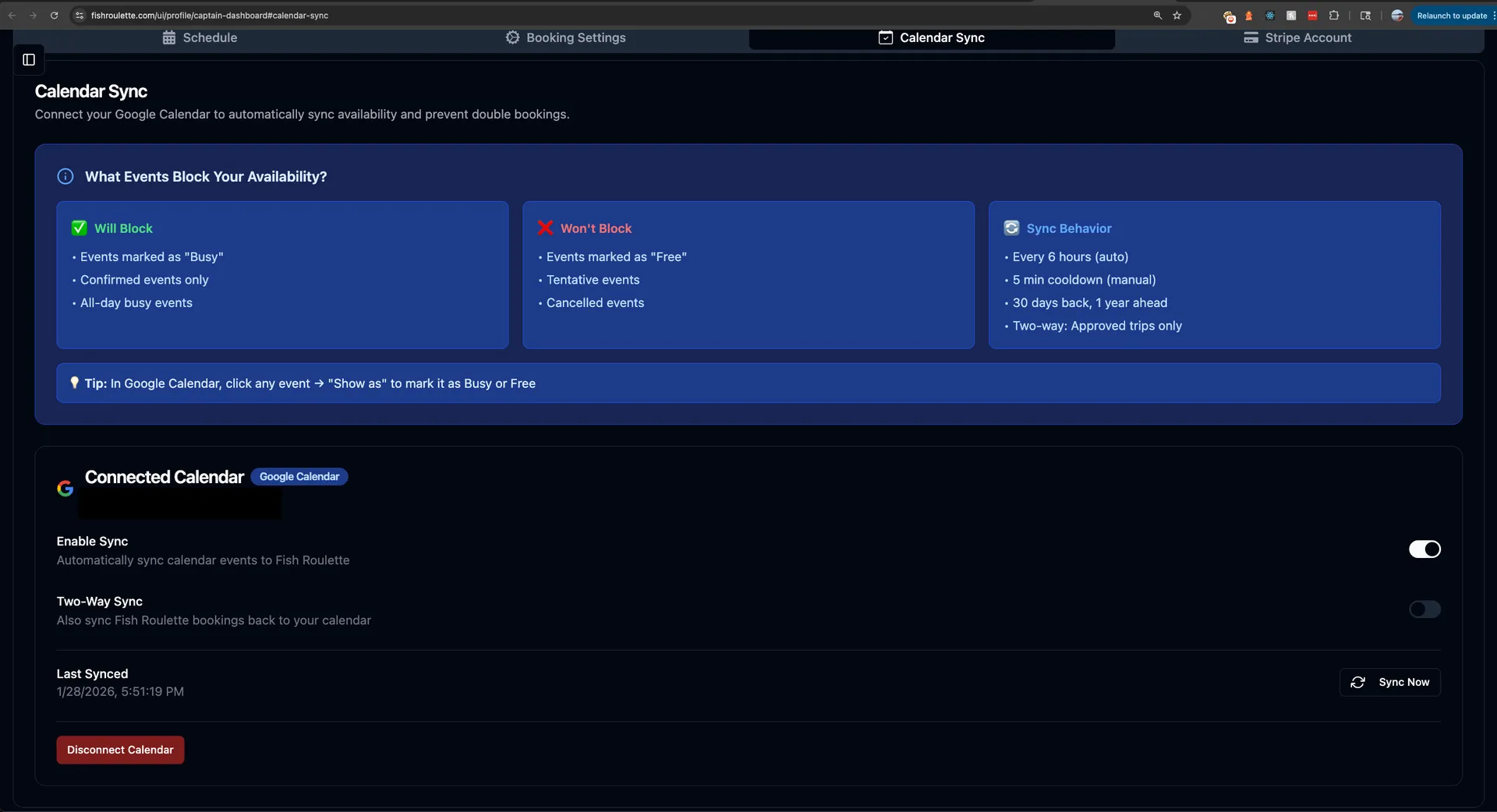Reload the page with the refresh icon
This screenshot has width=1497, height=812.
[x=54, y=16]
